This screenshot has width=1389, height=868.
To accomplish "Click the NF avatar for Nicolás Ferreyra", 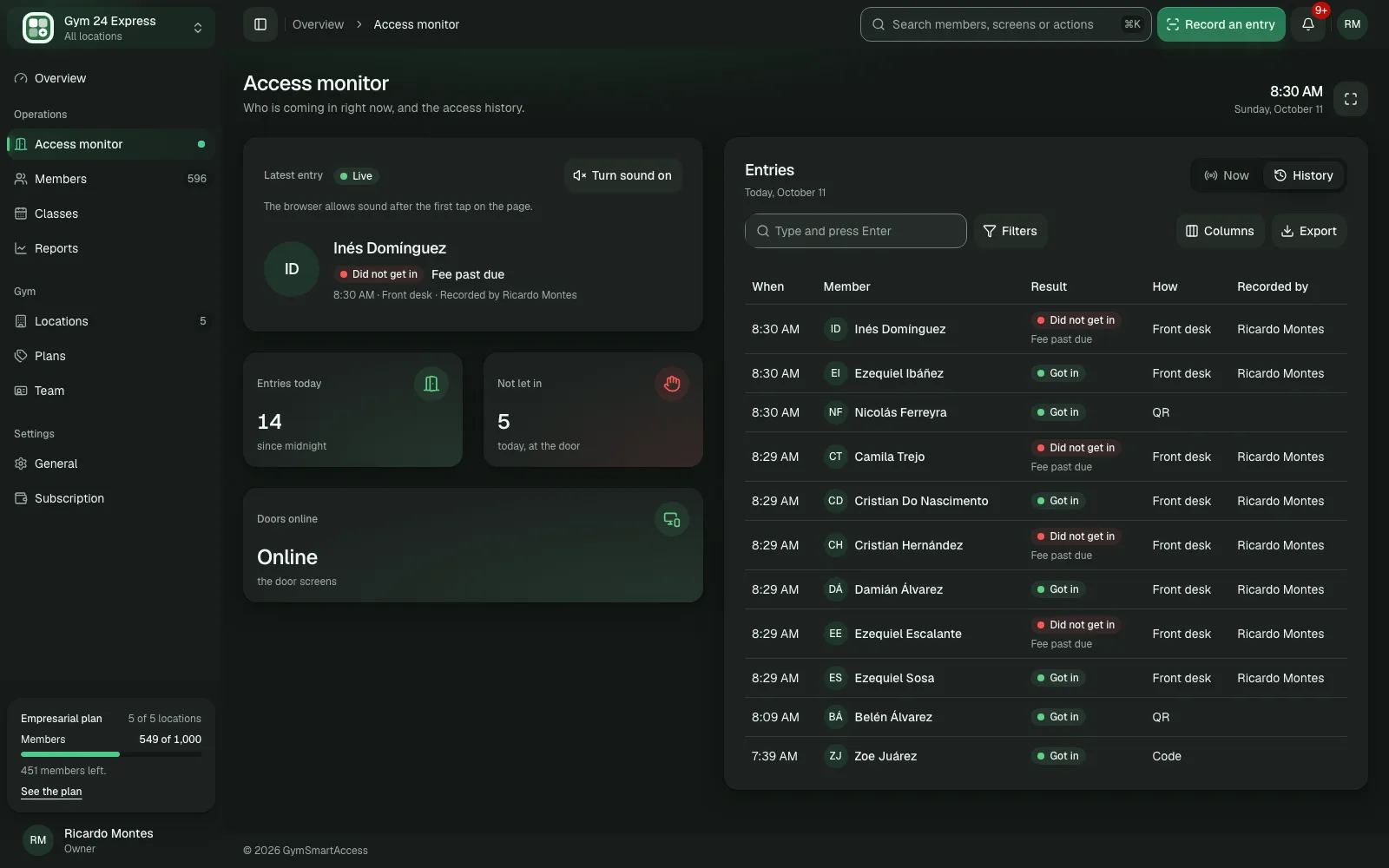I will 835,412.
